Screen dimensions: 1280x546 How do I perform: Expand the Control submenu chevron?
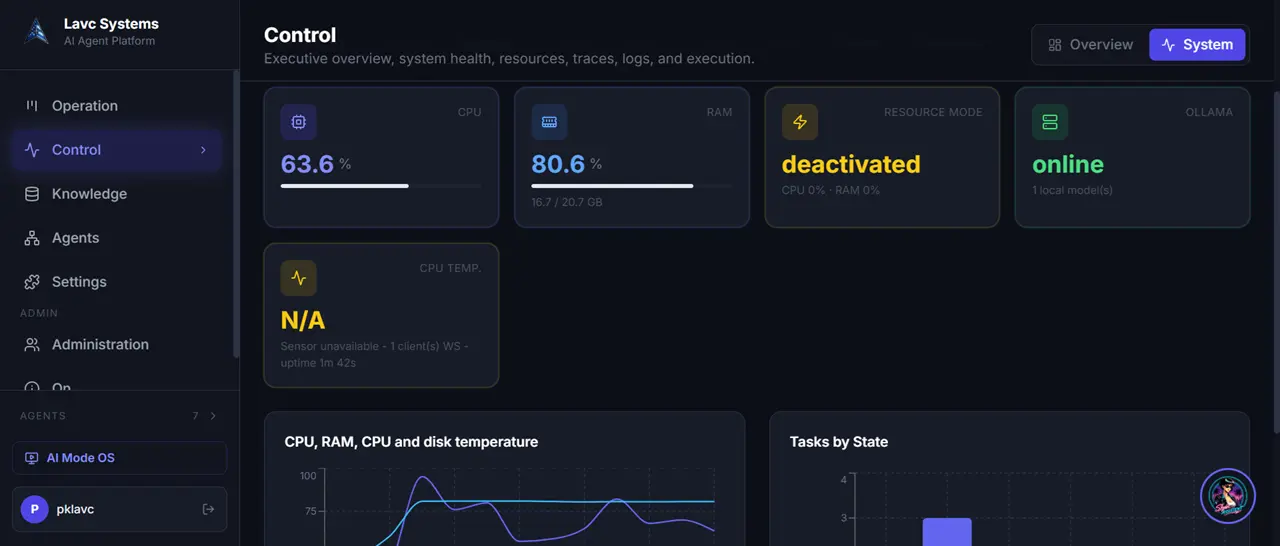coord(203,150)
